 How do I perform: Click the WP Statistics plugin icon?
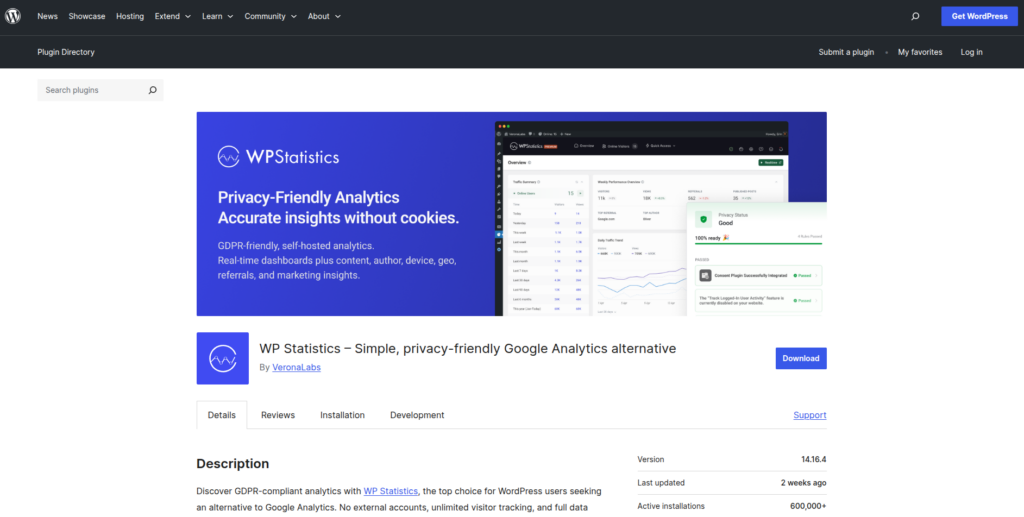pyautogui.click(x=223, y=358)
